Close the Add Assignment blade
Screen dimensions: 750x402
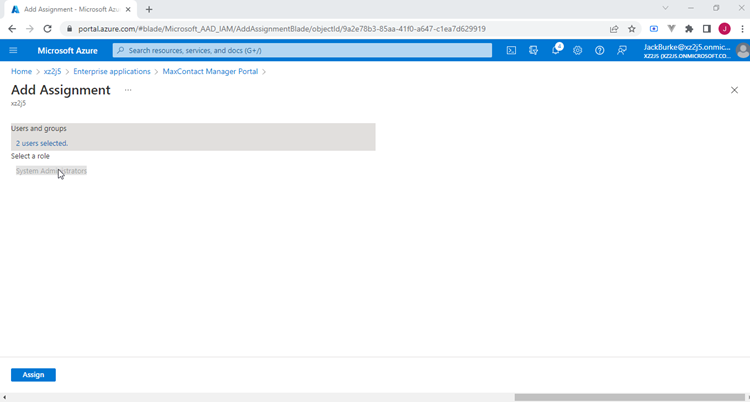pos(734,90)
